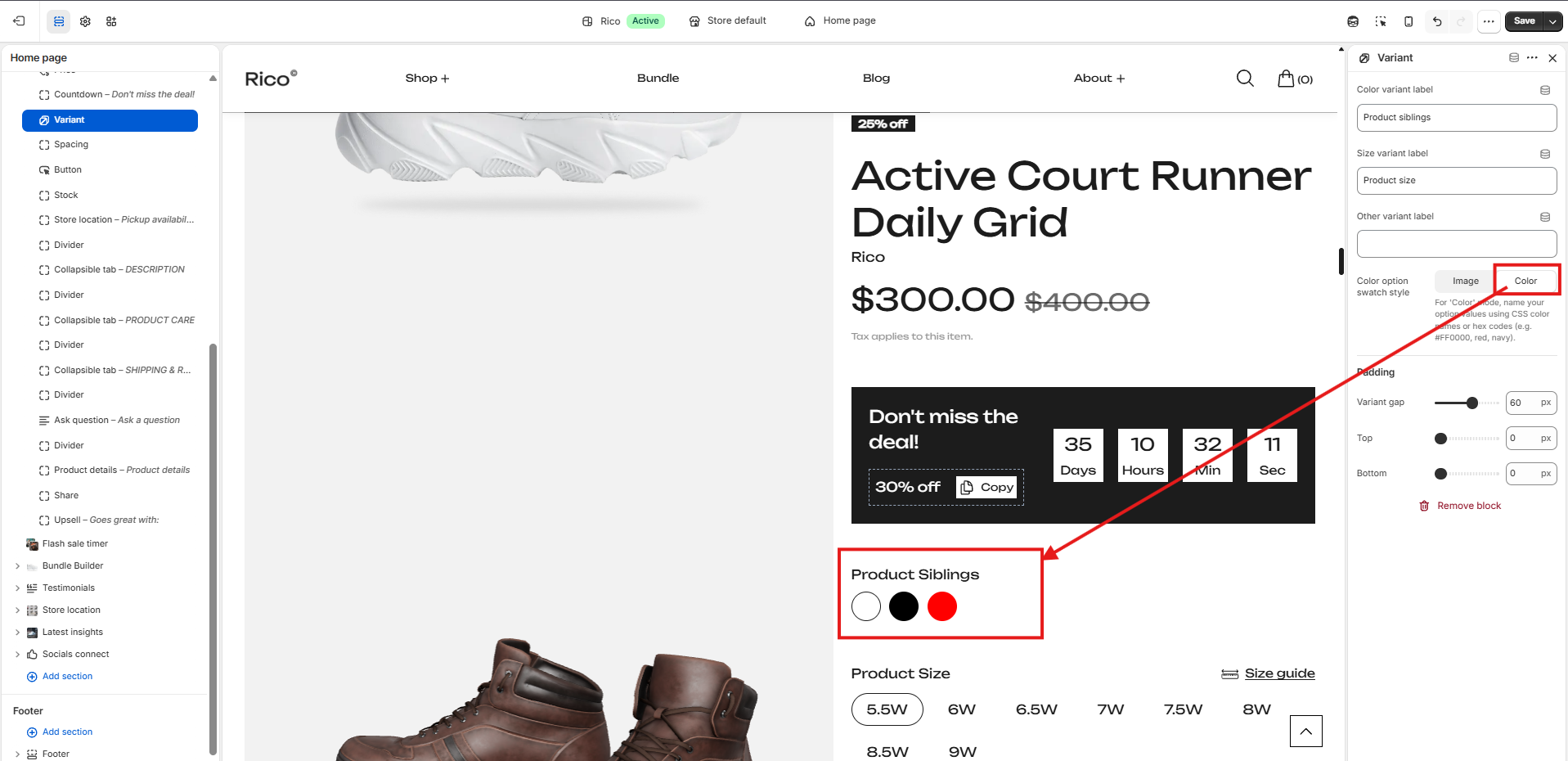Expand the Testimonials section

[17, 588]
